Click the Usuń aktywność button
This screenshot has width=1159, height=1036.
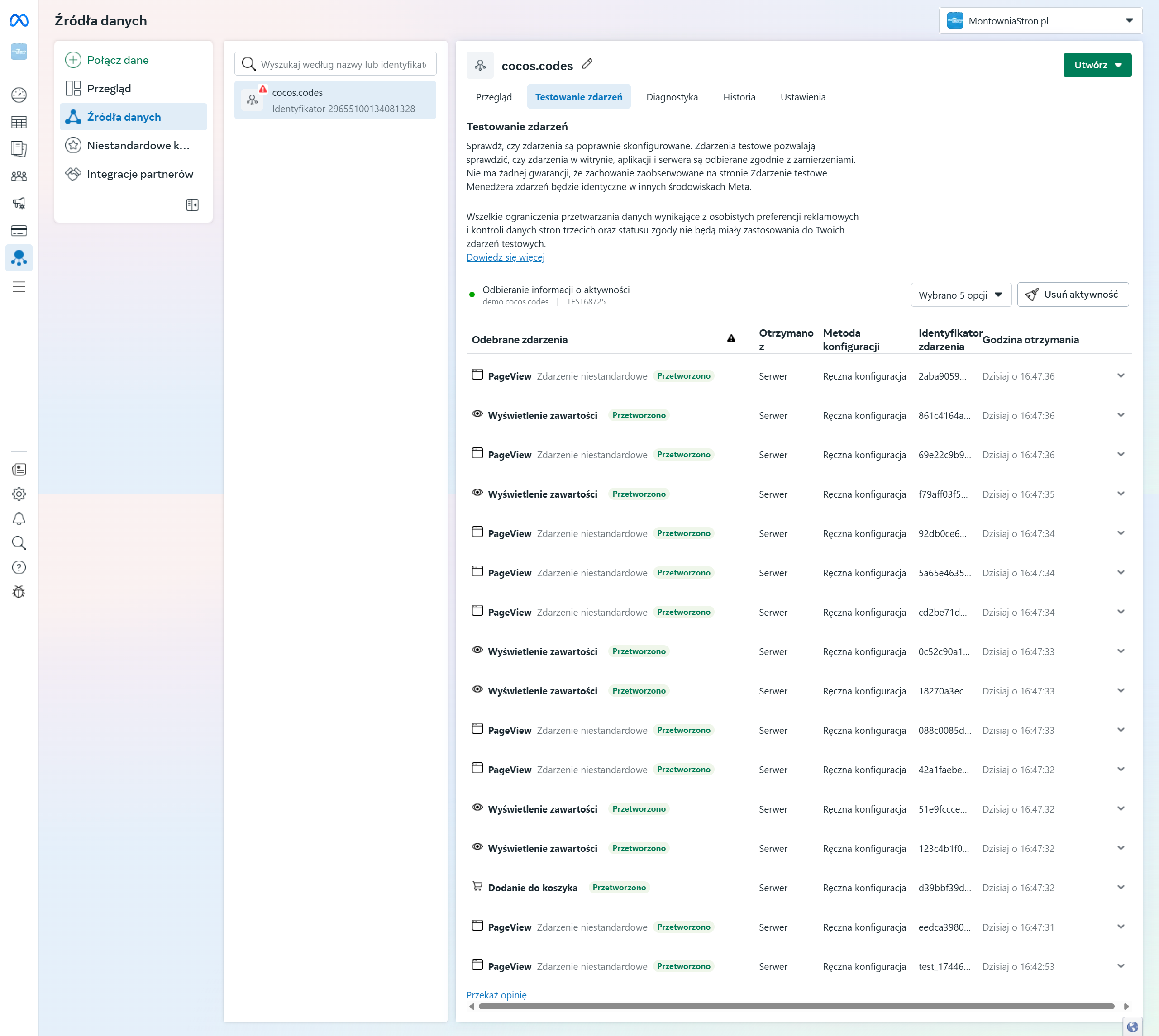[1073, 295]
